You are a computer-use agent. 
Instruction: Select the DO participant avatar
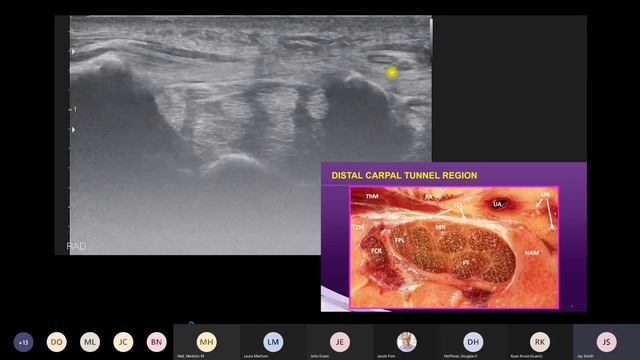56,342
